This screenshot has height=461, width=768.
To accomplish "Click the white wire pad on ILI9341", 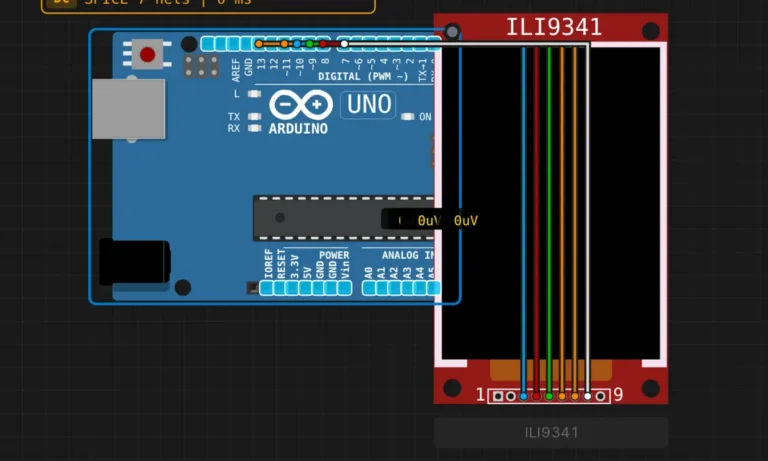I will pyautogui.click(x=587, y=396).
